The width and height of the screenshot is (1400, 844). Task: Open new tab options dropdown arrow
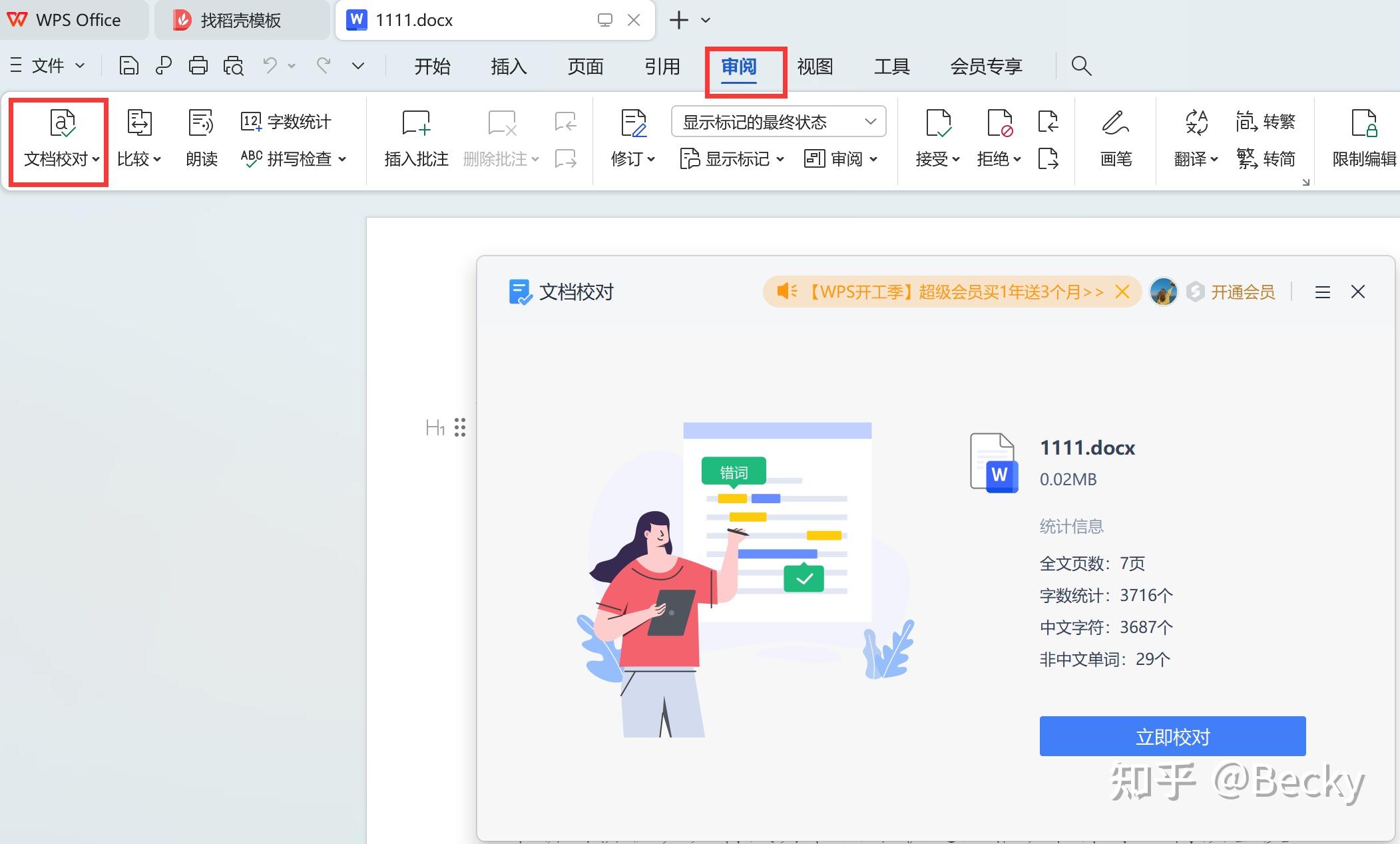coord(706,20)
